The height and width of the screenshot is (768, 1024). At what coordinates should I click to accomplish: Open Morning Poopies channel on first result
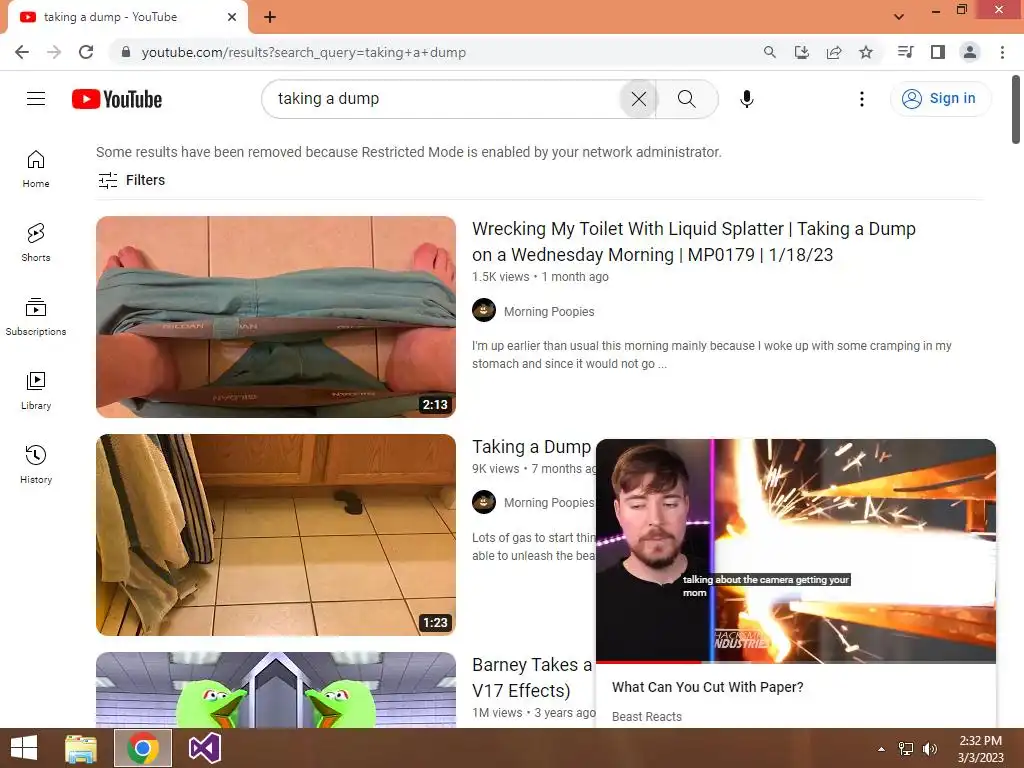(549, 312)
